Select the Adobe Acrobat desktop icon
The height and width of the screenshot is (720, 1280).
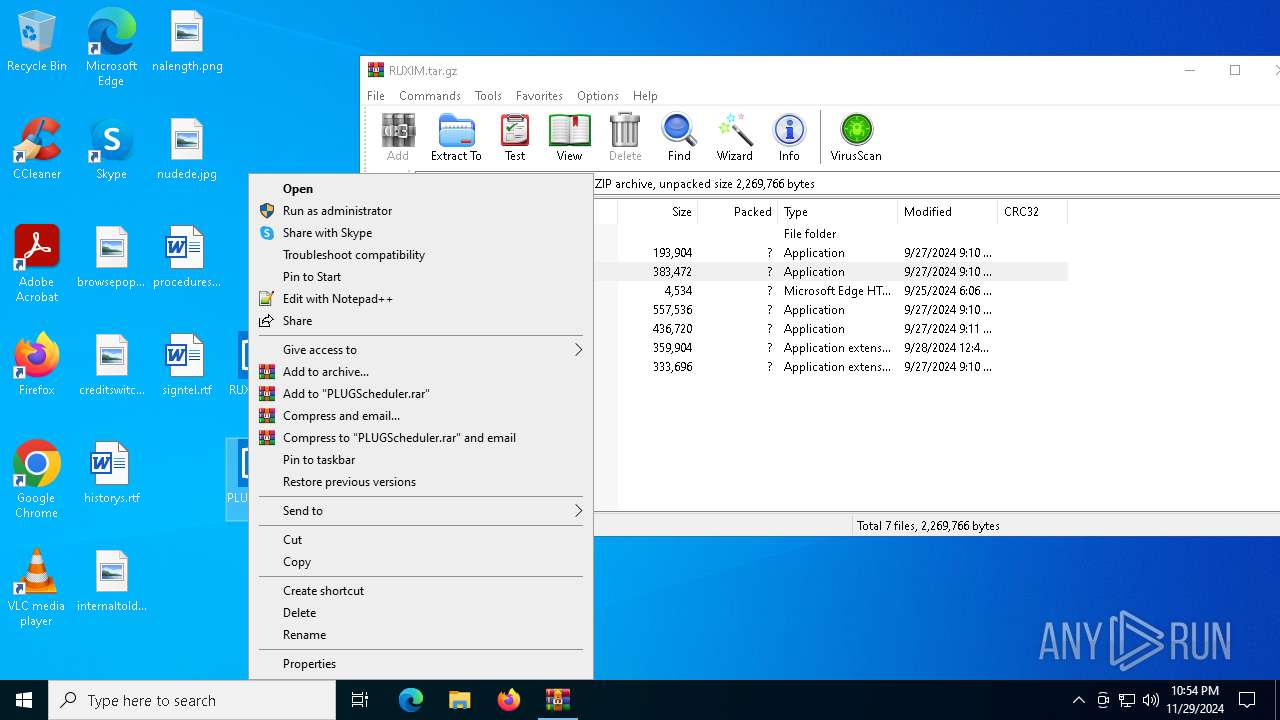tap(37, 264)
